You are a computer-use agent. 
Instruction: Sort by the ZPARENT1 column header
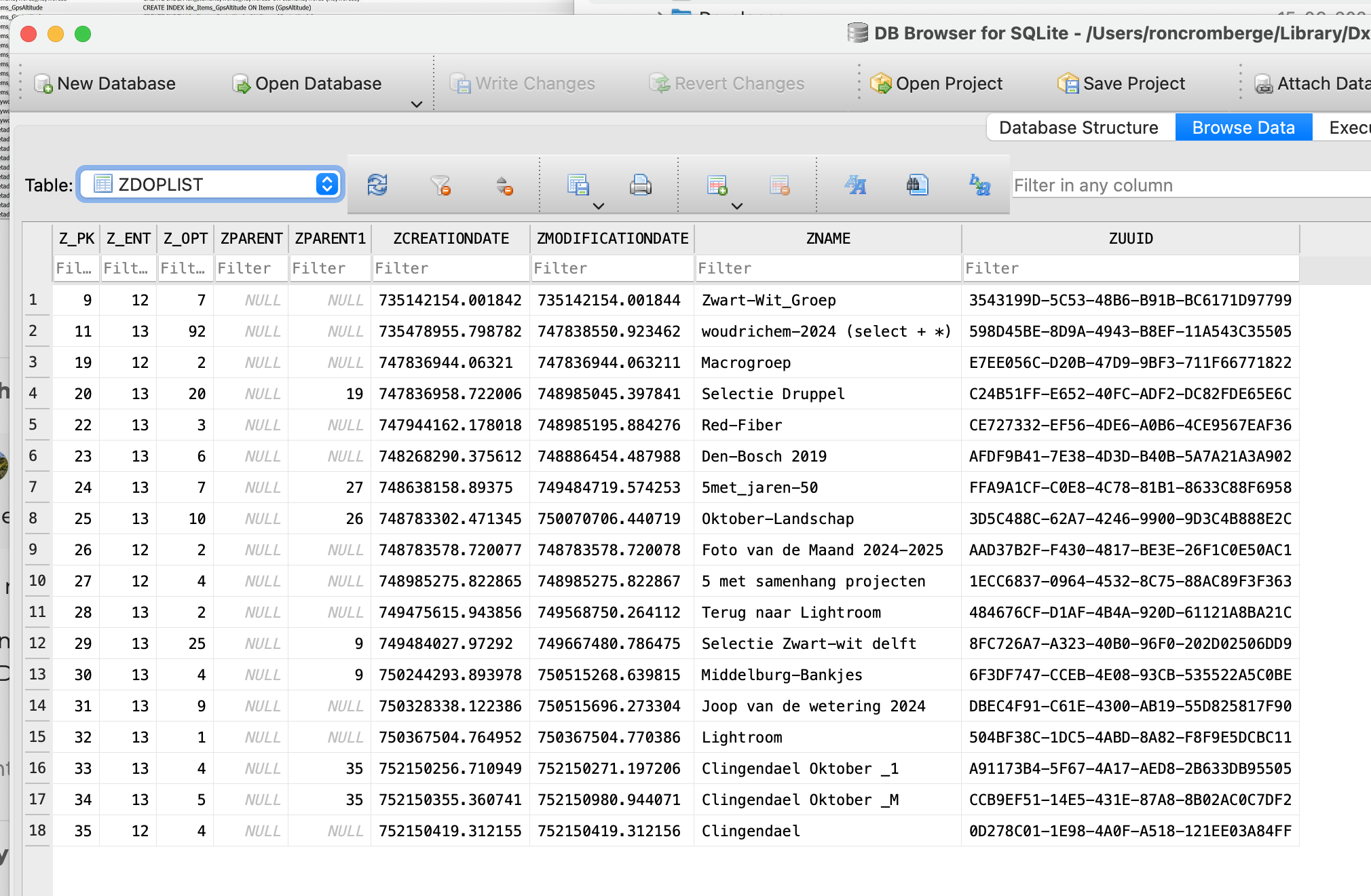(330, 238)
